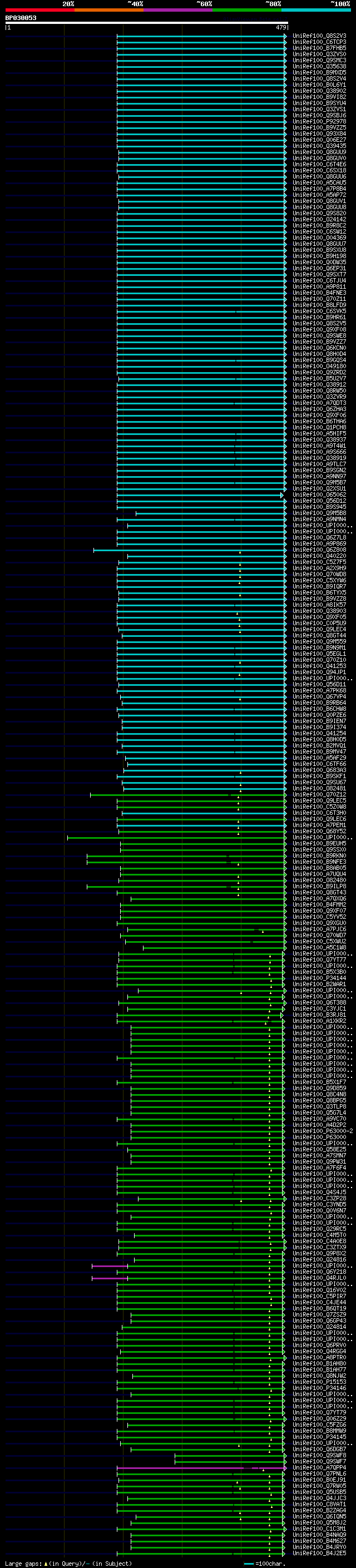Open hit UniRef100_B7FHB5
The width and height of the screenshot is (356, 1568).
[x=319, y=48]
